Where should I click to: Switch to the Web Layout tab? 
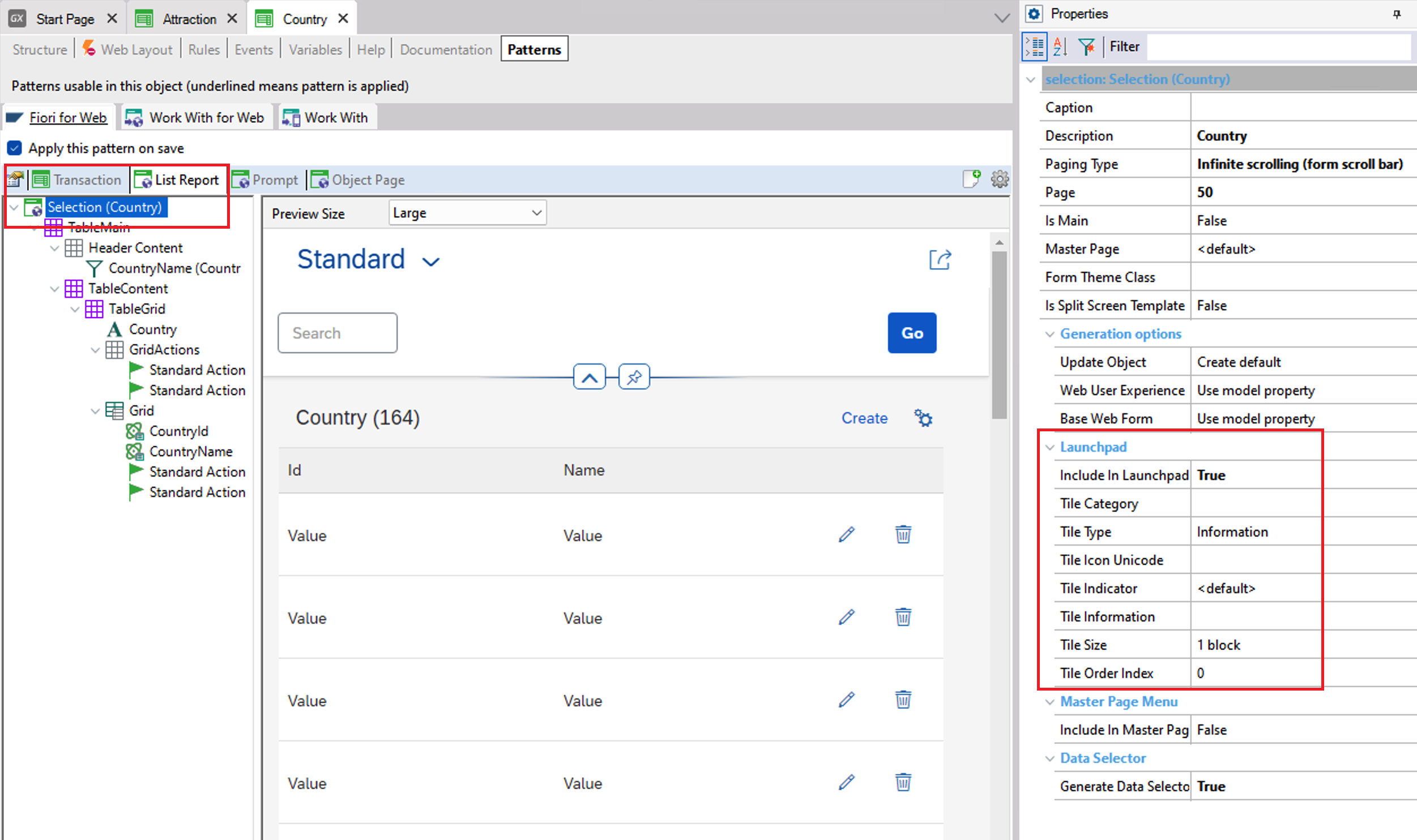pyautogui.click(x=128, y=50)
